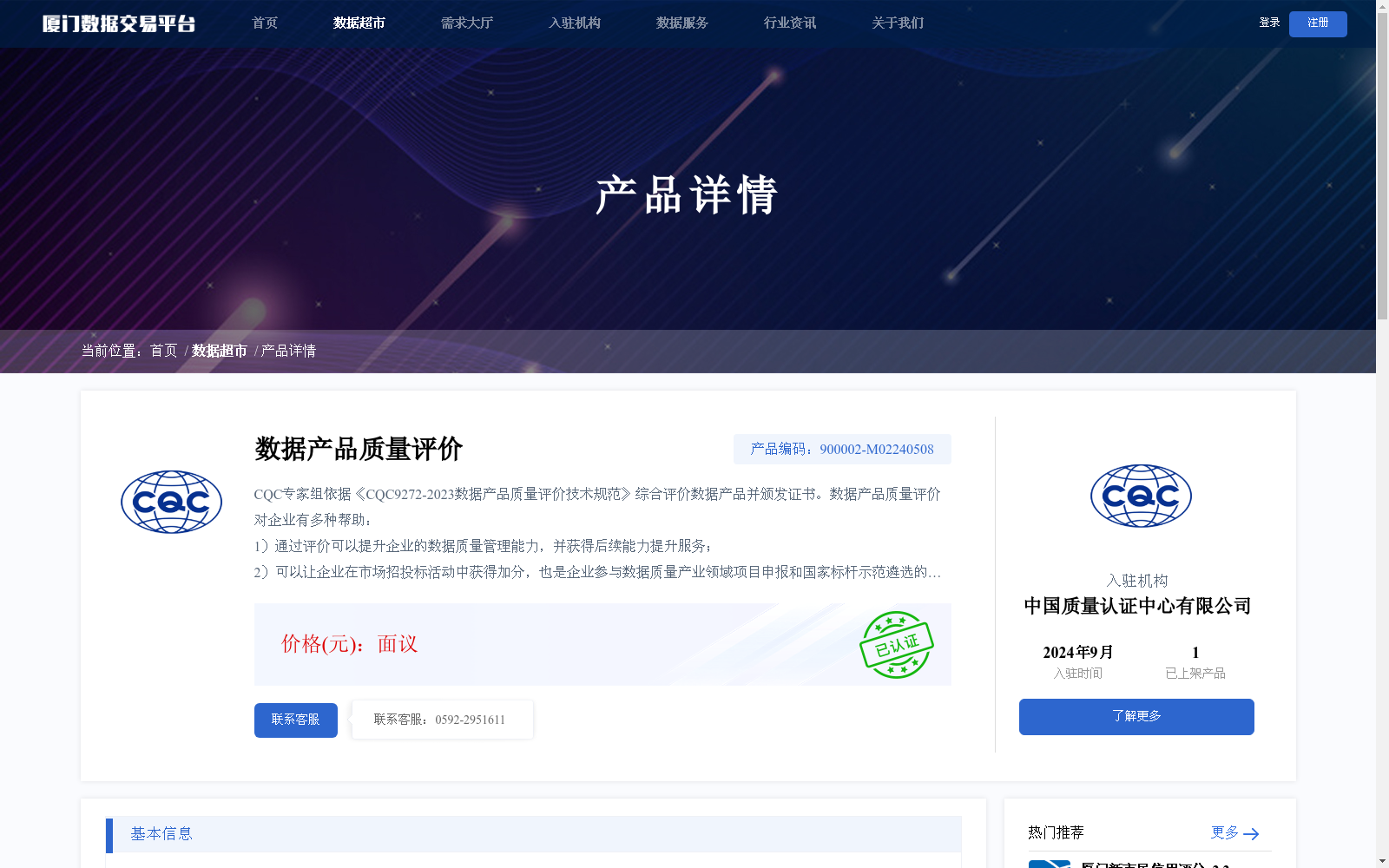Click the arrow icon next to 更多

(1251, 834)
